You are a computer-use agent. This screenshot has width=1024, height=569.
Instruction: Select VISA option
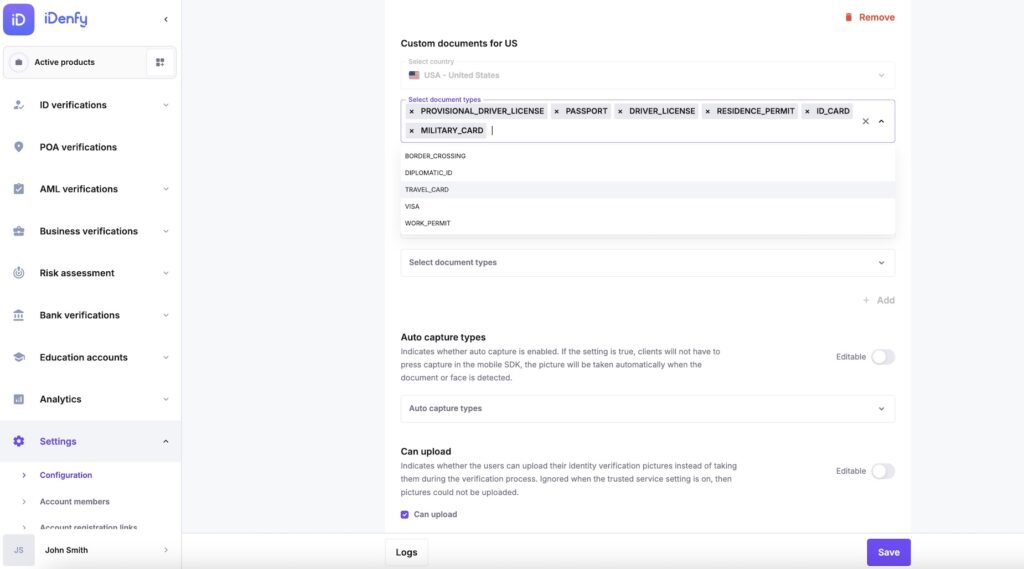[x=647, y=206]
